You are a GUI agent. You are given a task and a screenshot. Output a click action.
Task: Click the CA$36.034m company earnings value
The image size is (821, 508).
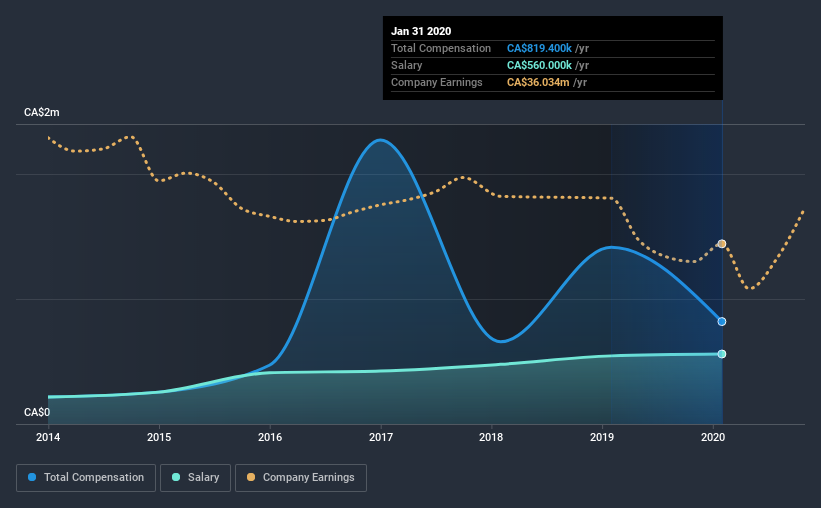coord(538,82)
